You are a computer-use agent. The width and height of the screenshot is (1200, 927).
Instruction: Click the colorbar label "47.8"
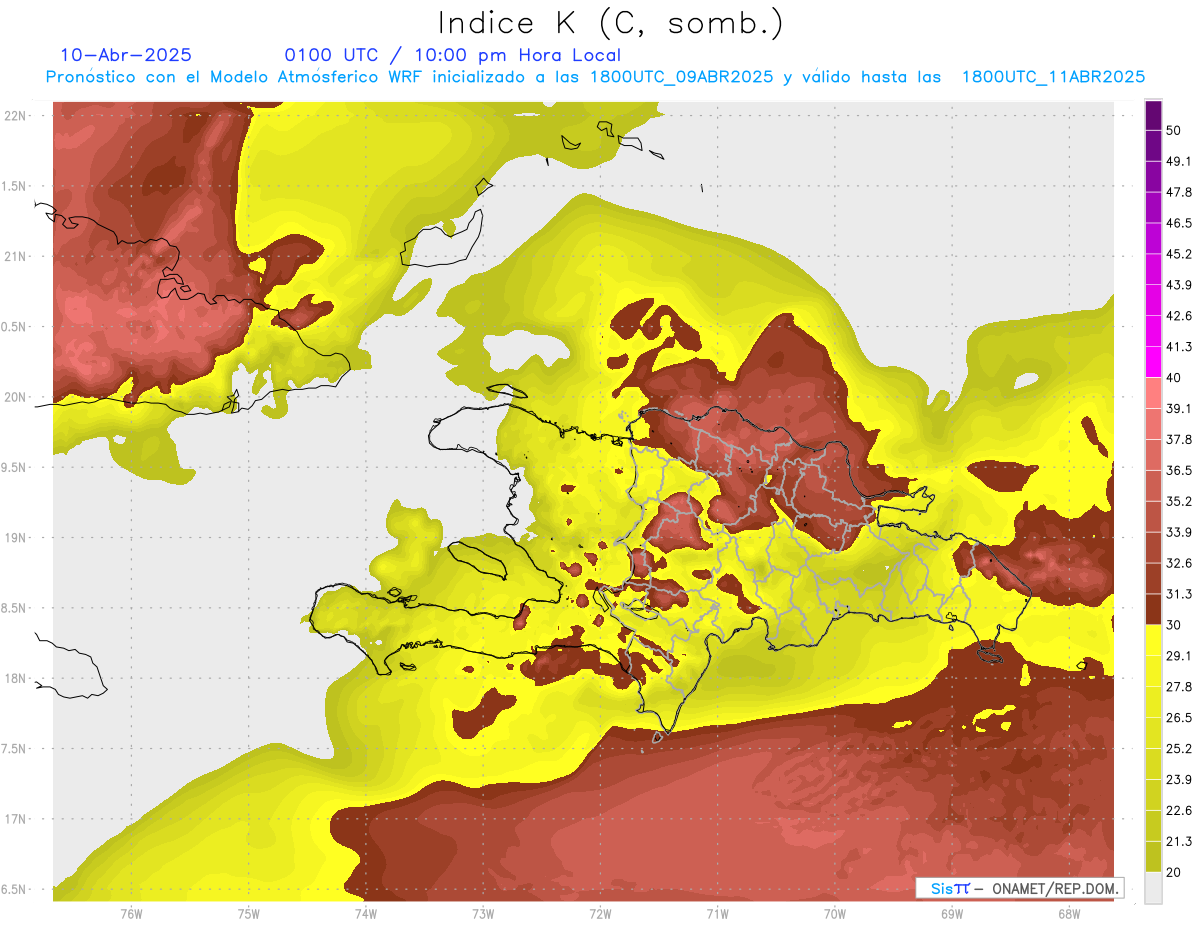[1179, 192]
